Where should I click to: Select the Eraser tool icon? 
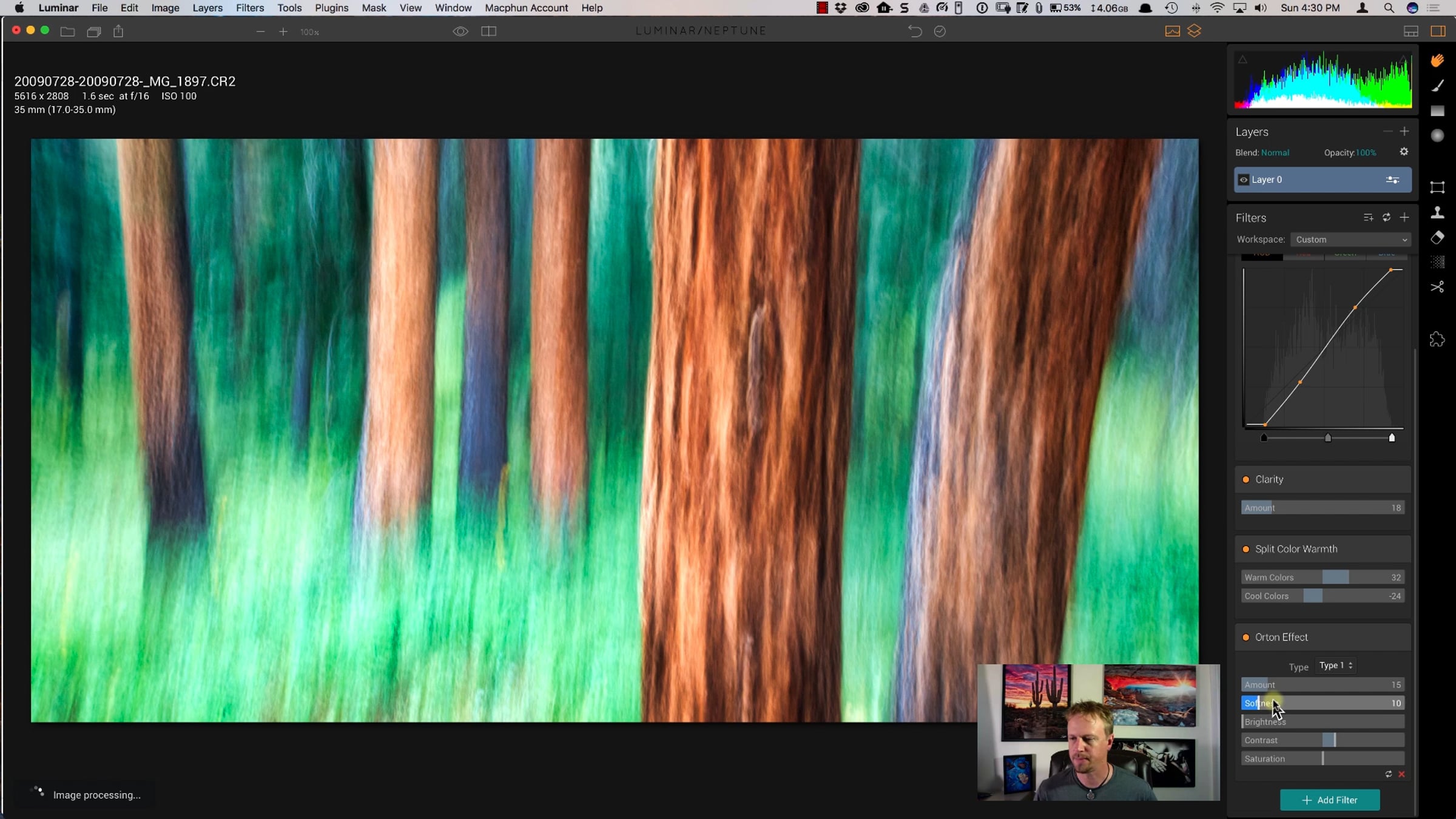tap(1437, 237)
